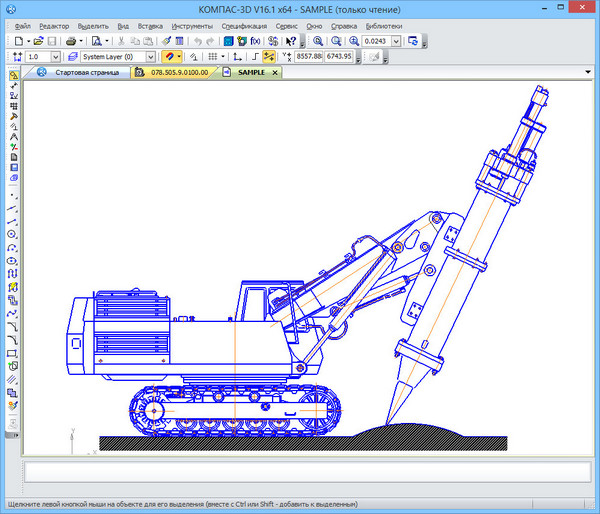Close the SAMPLE document tab
The width and height of the screenshot is (600, 514).
(275, 73)
